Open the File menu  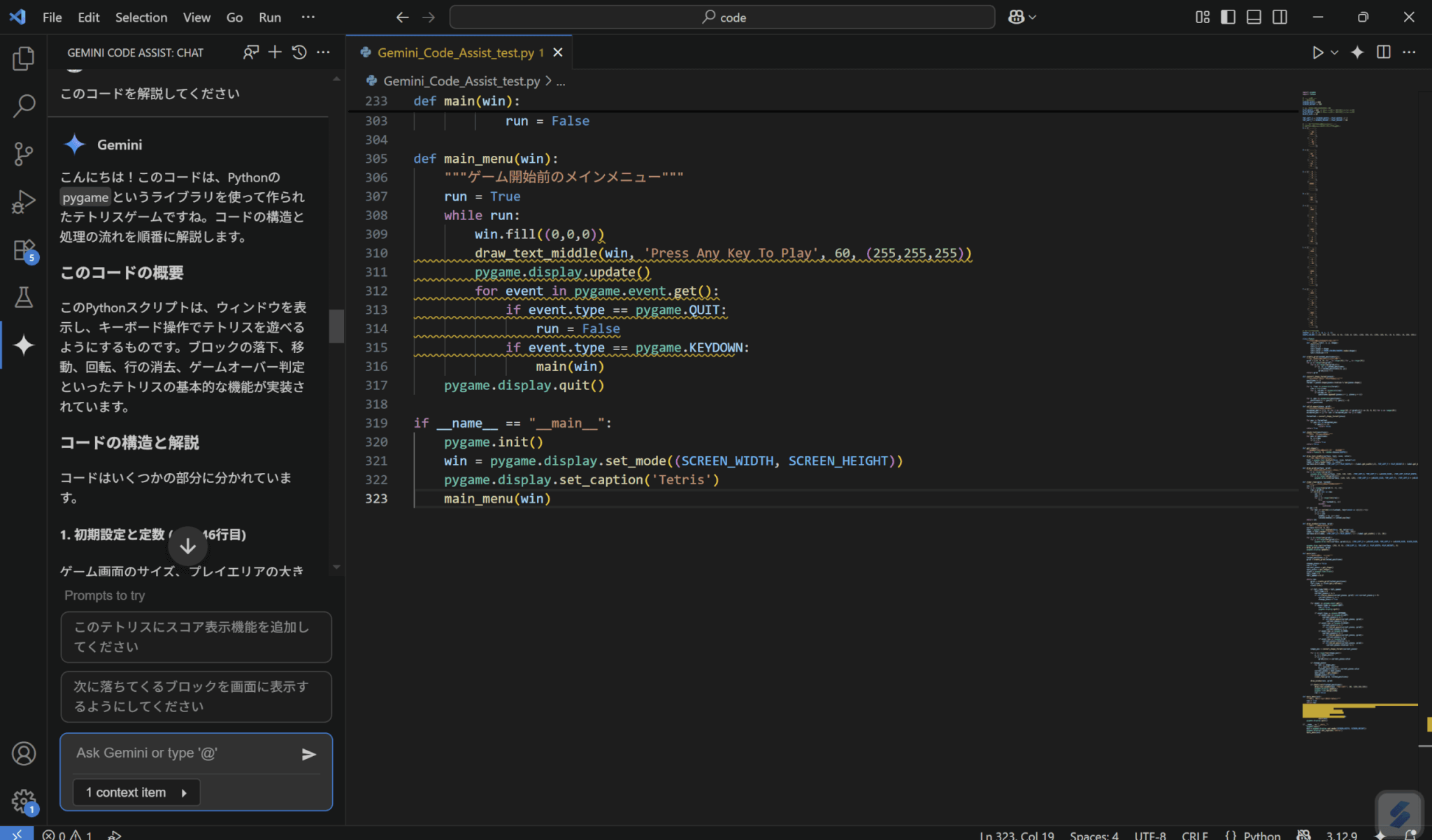[52, 17]
